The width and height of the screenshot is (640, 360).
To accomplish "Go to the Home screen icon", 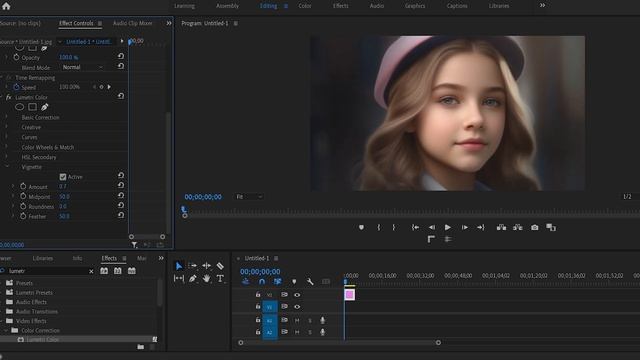I will (x=6, y=6).
